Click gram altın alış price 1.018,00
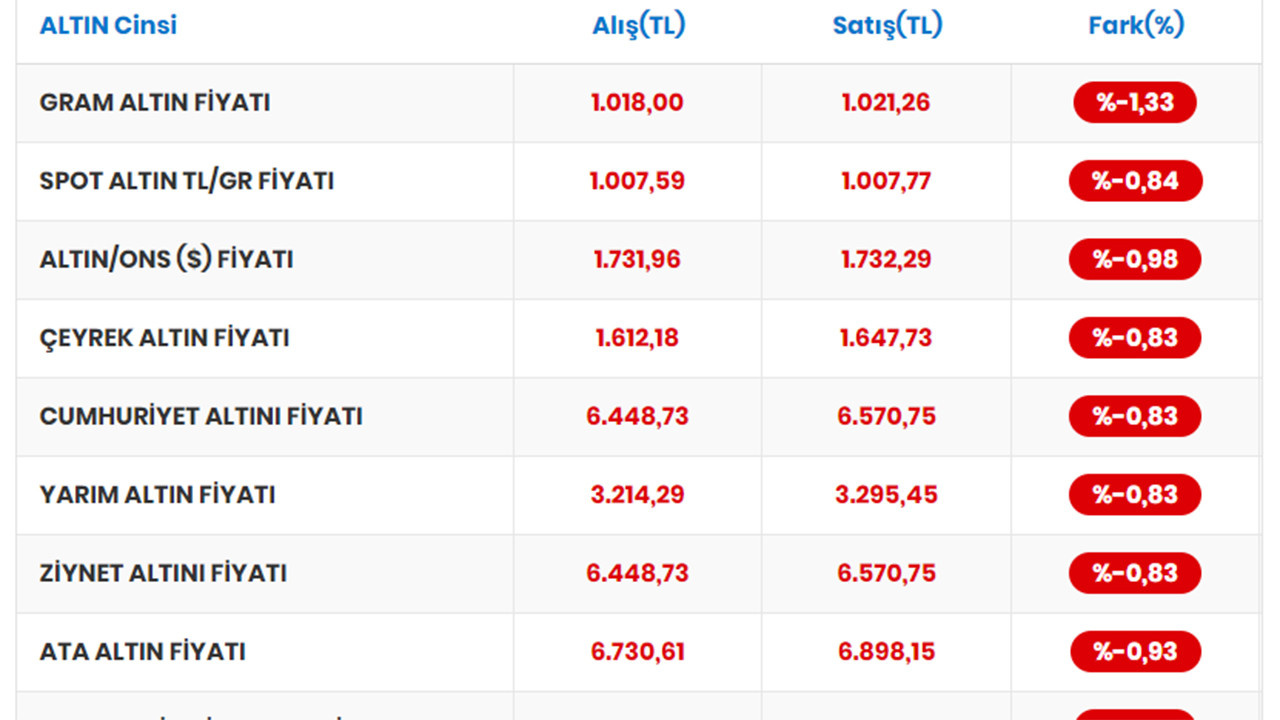The width and height of the screenshot is (1280, 720). [x=637, y=103]
